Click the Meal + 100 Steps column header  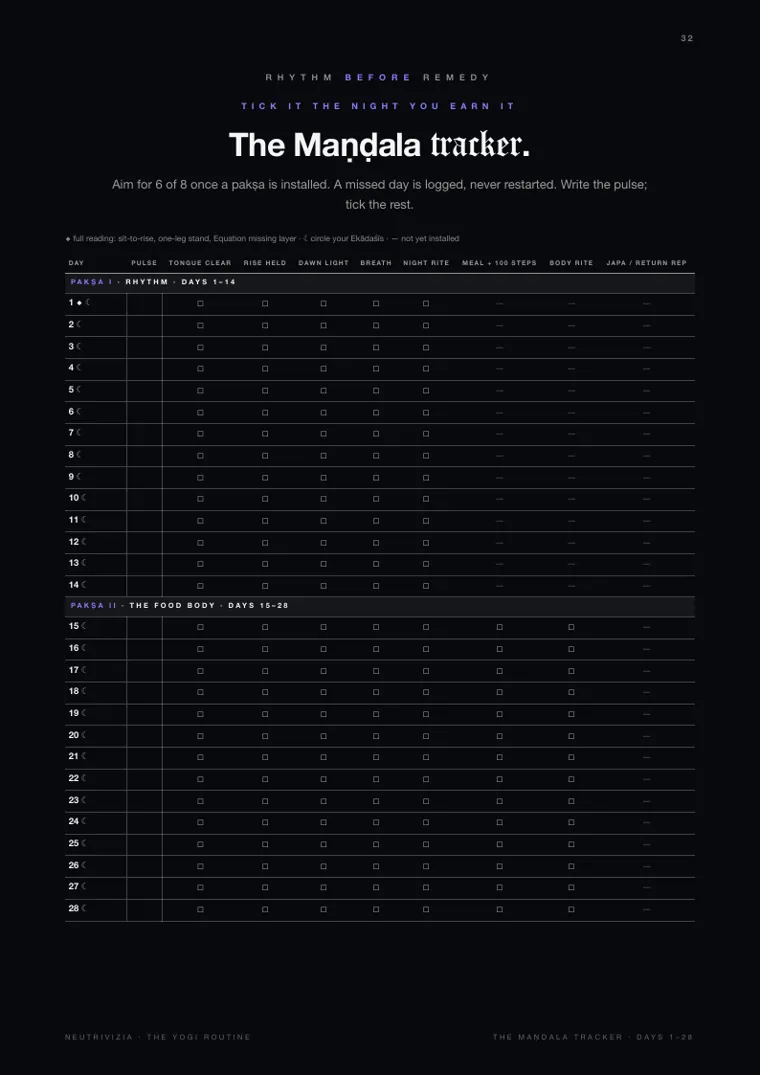point(500,263)
